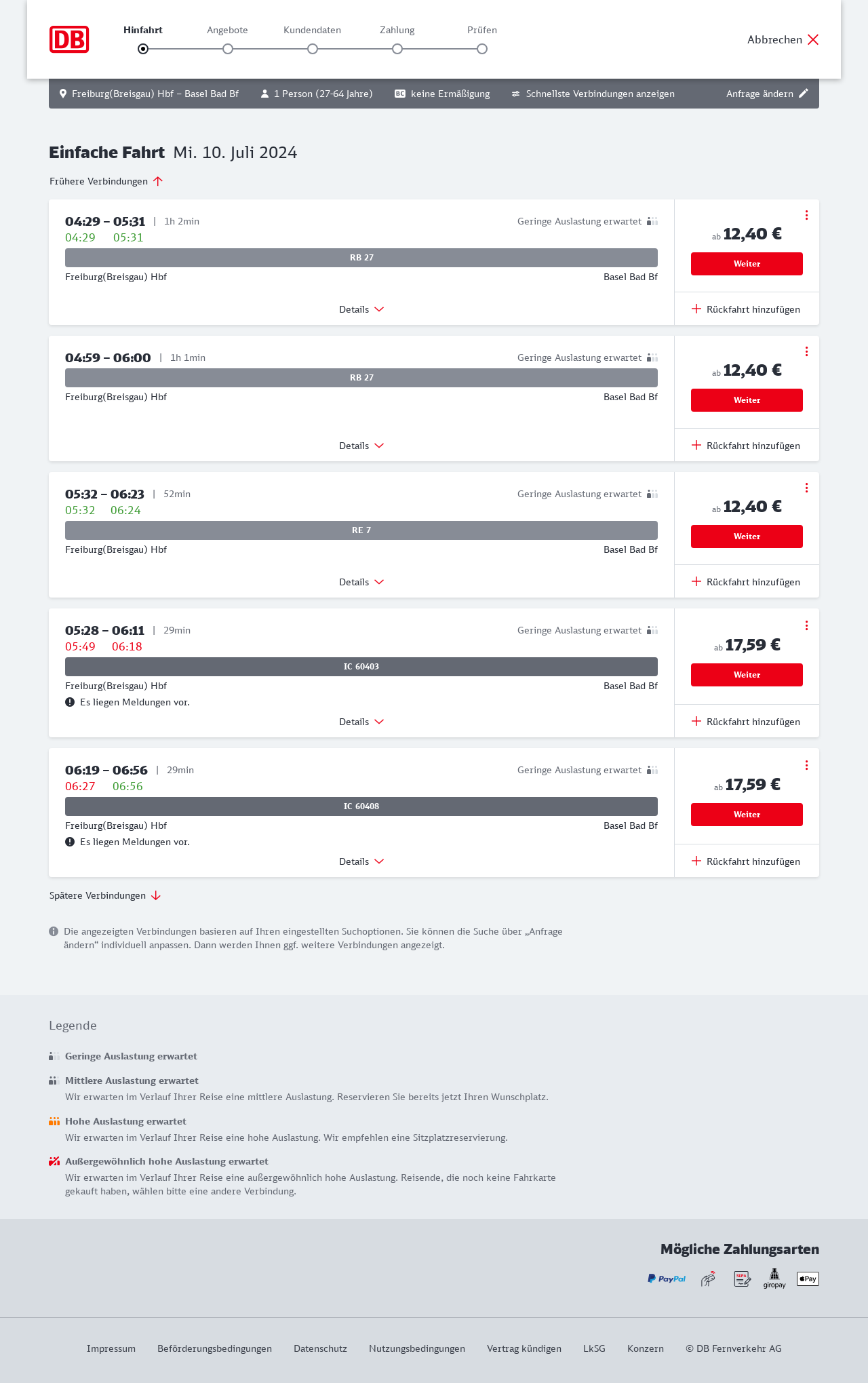Show Frühere Verbindungen
The width and height of the screenshot is (868, 1383).
(106, 181)
